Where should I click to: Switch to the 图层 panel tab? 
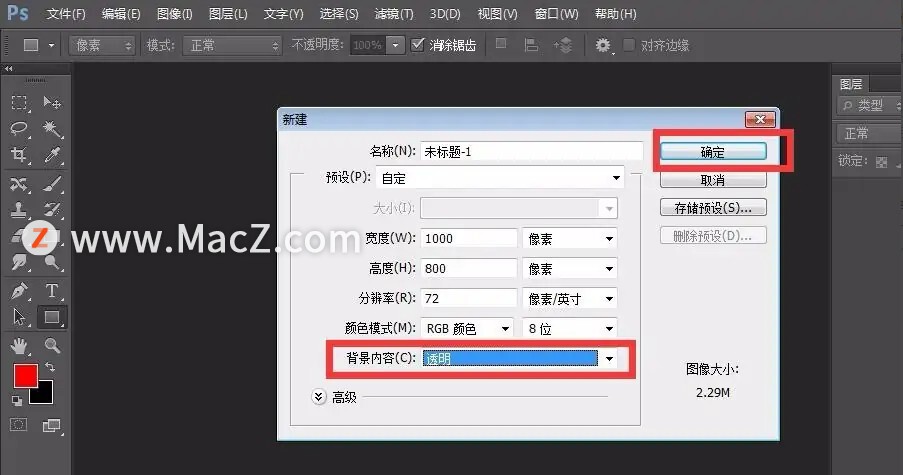(x=851, y=84)
